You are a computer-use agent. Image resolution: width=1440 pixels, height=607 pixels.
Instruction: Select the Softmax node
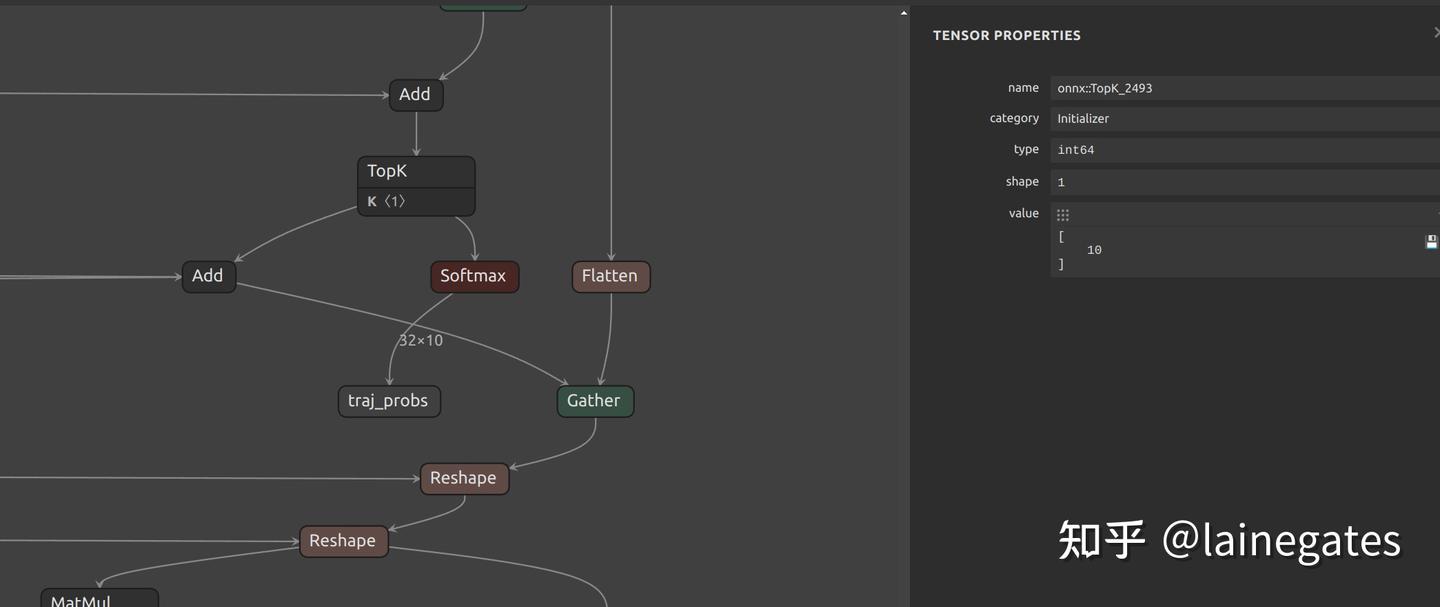[474, 276]
